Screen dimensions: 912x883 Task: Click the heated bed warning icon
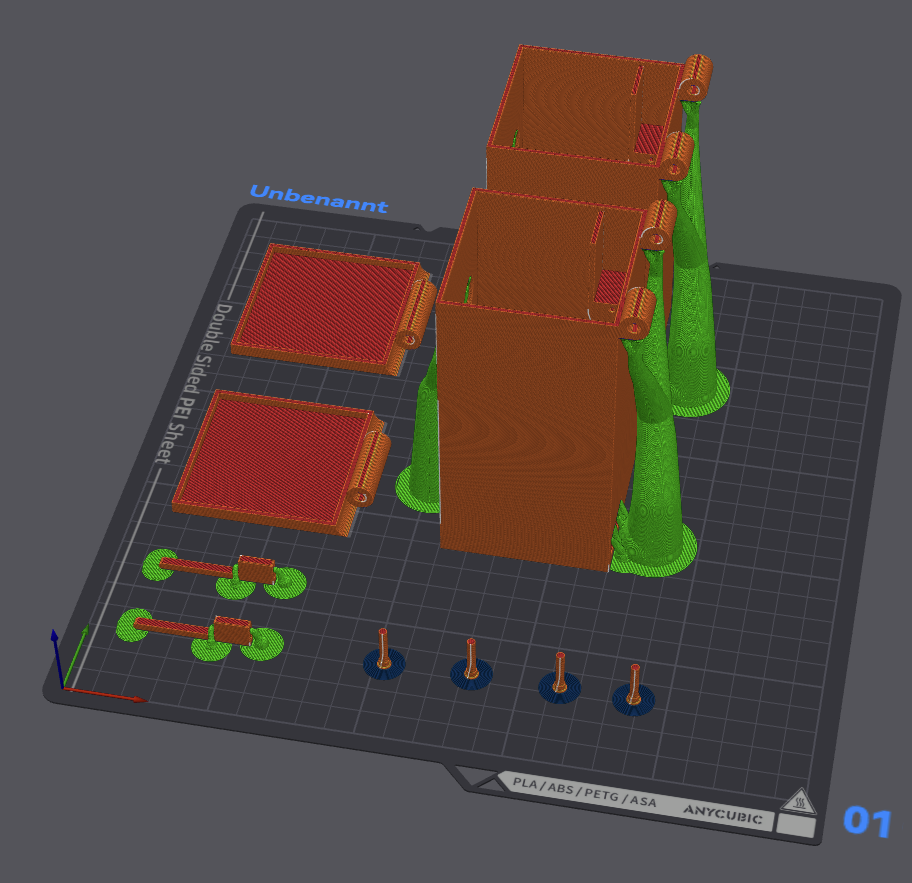tap(799, 801)
